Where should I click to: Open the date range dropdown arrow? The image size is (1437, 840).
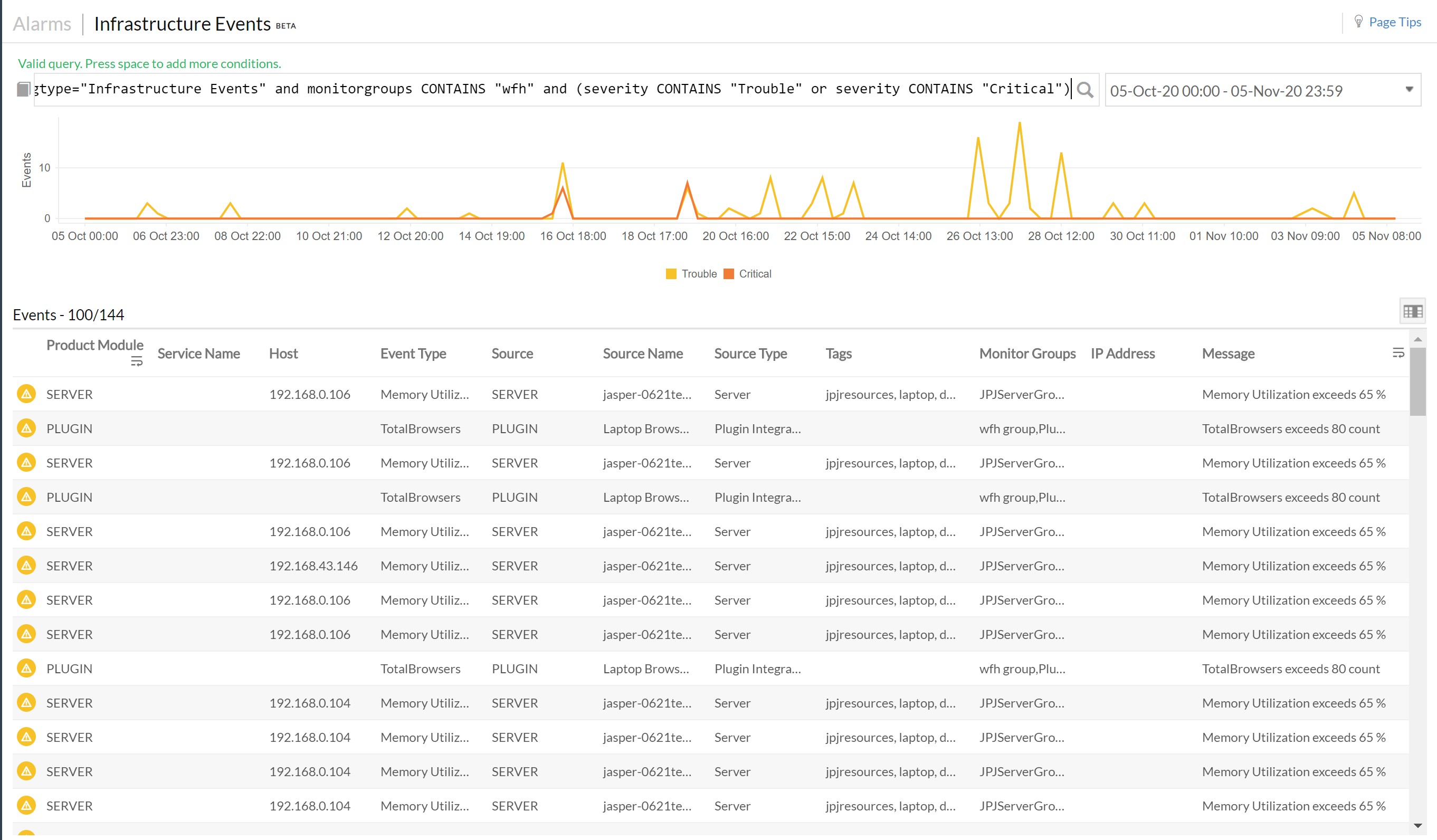(1409, 90)
